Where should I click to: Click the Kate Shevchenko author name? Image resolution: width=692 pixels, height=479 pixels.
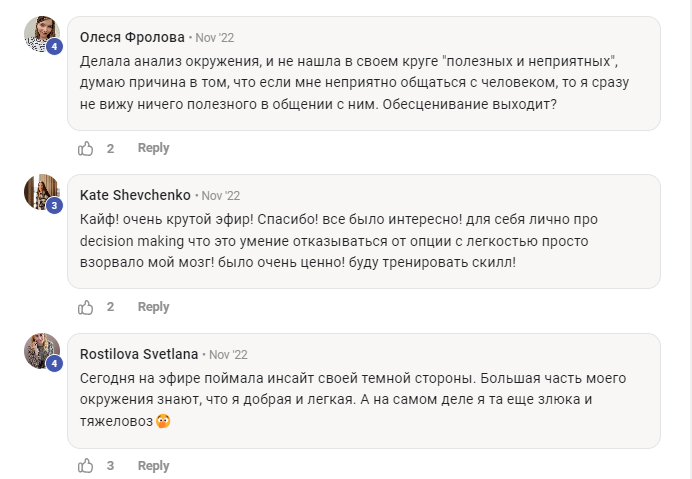[135, 195]
